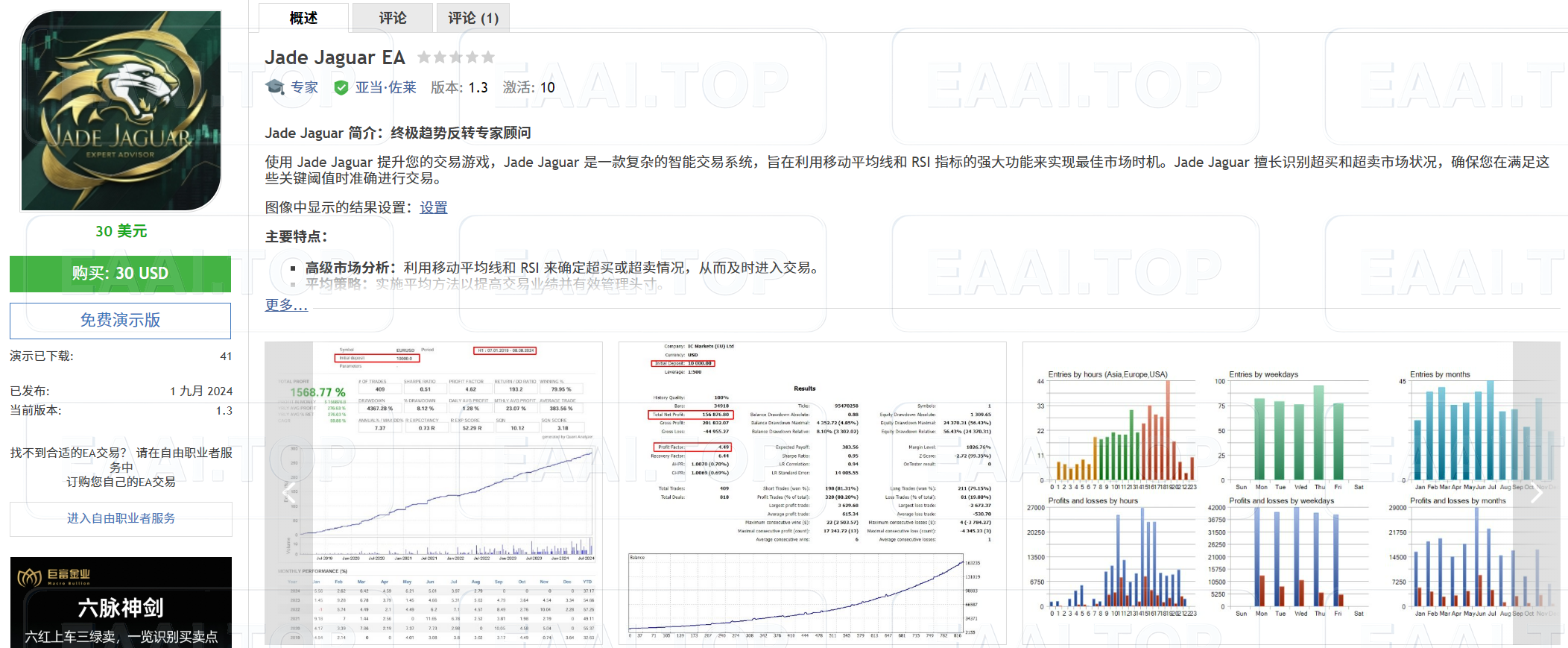Click the 激活: 10 activations text
The width and height of the screenshot is (1568, 648).
[x=529, y=87]
